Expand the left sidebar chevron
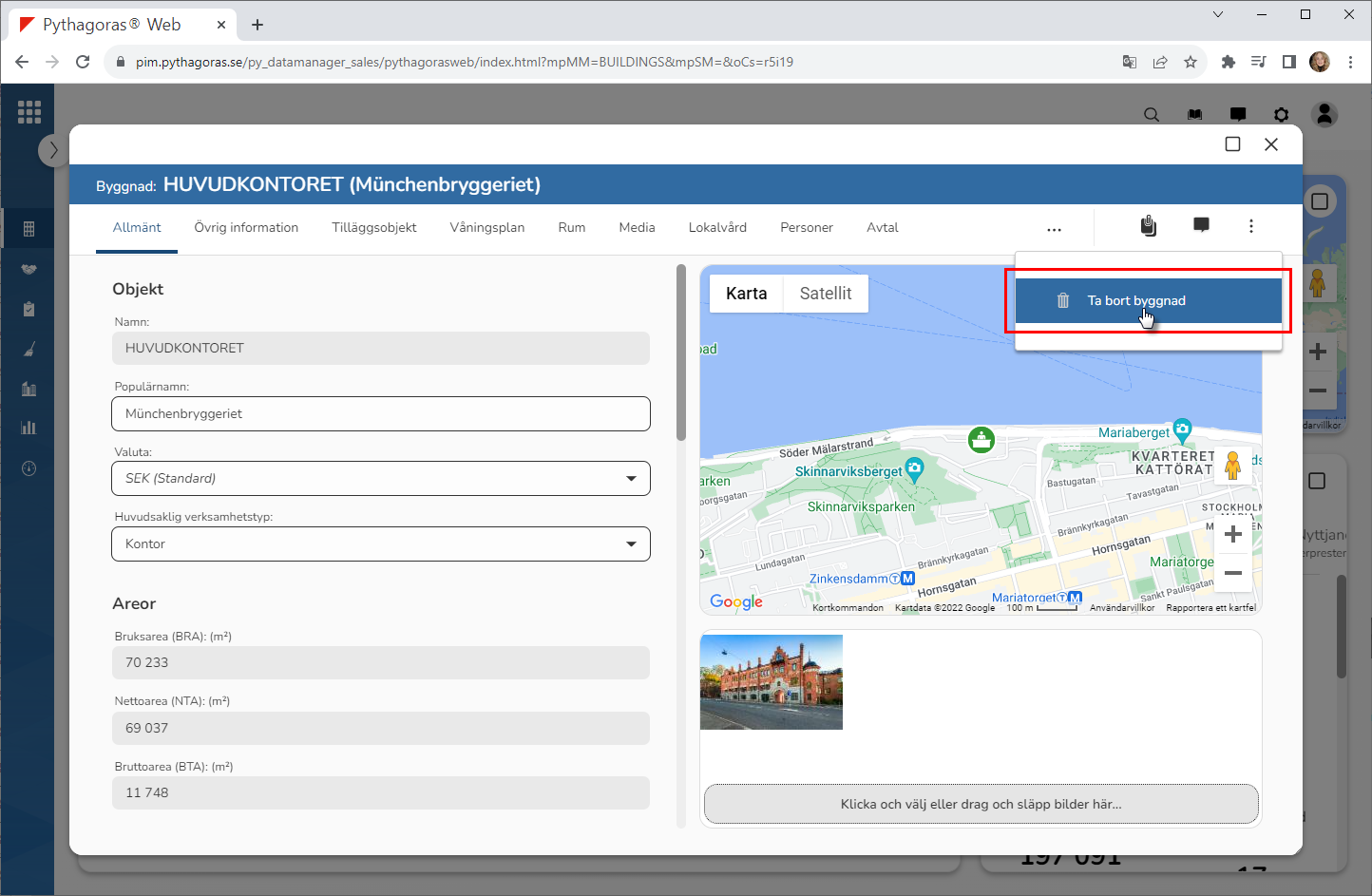The height and width of the screenshot is (896, 1372). pos(53,150)
